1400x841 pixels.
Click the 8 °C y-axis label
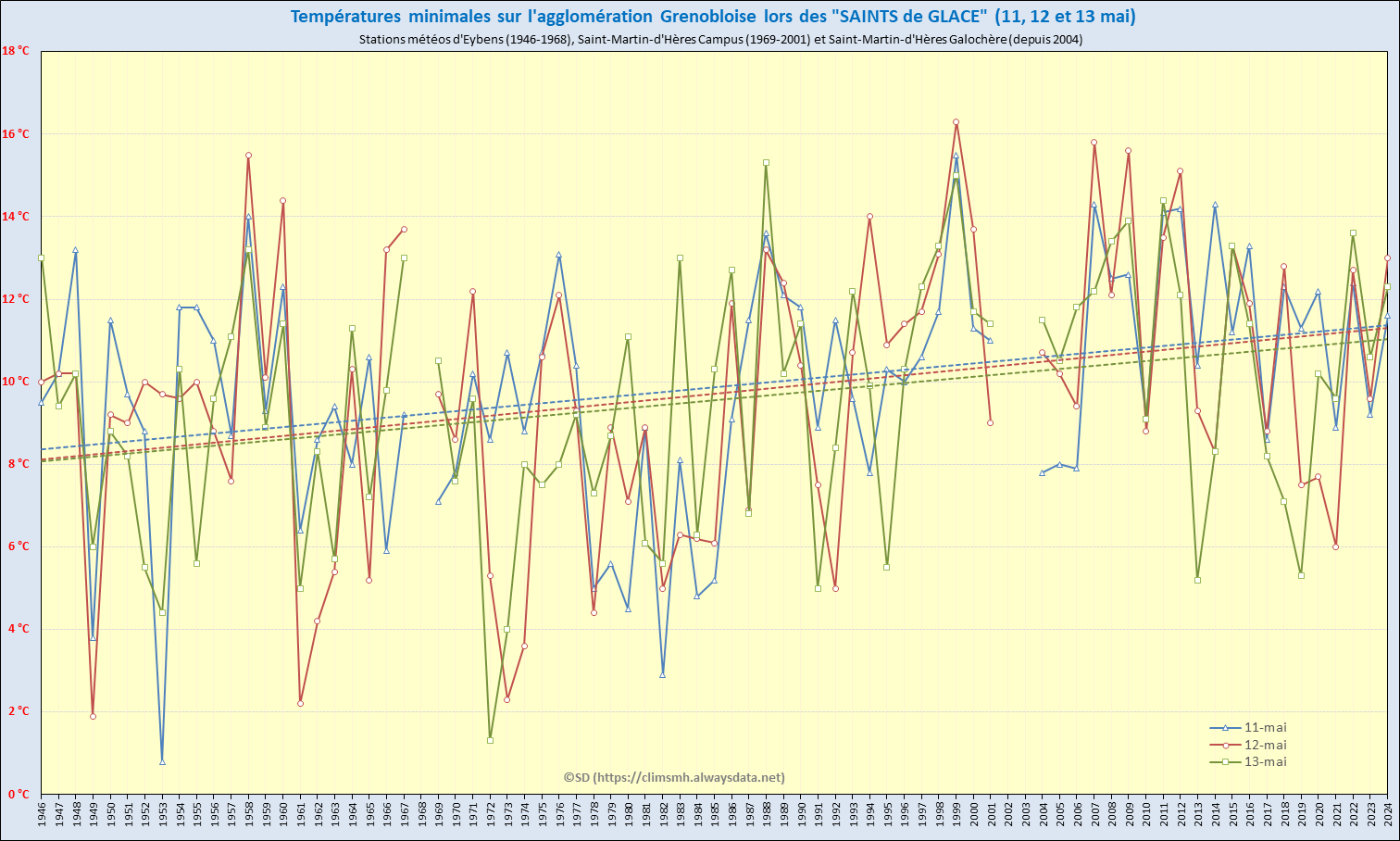[19, 463]
